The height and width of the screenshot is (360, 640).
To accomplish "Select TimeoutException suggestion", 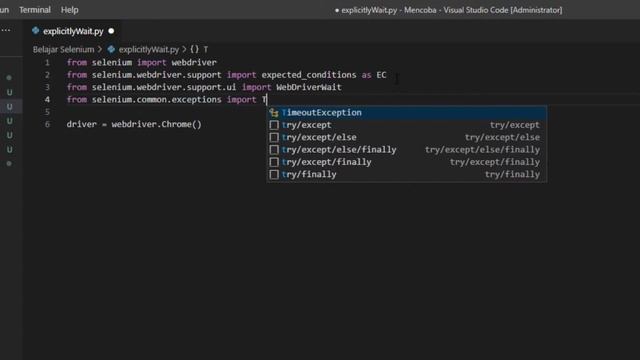I will [x=407, y=112].
